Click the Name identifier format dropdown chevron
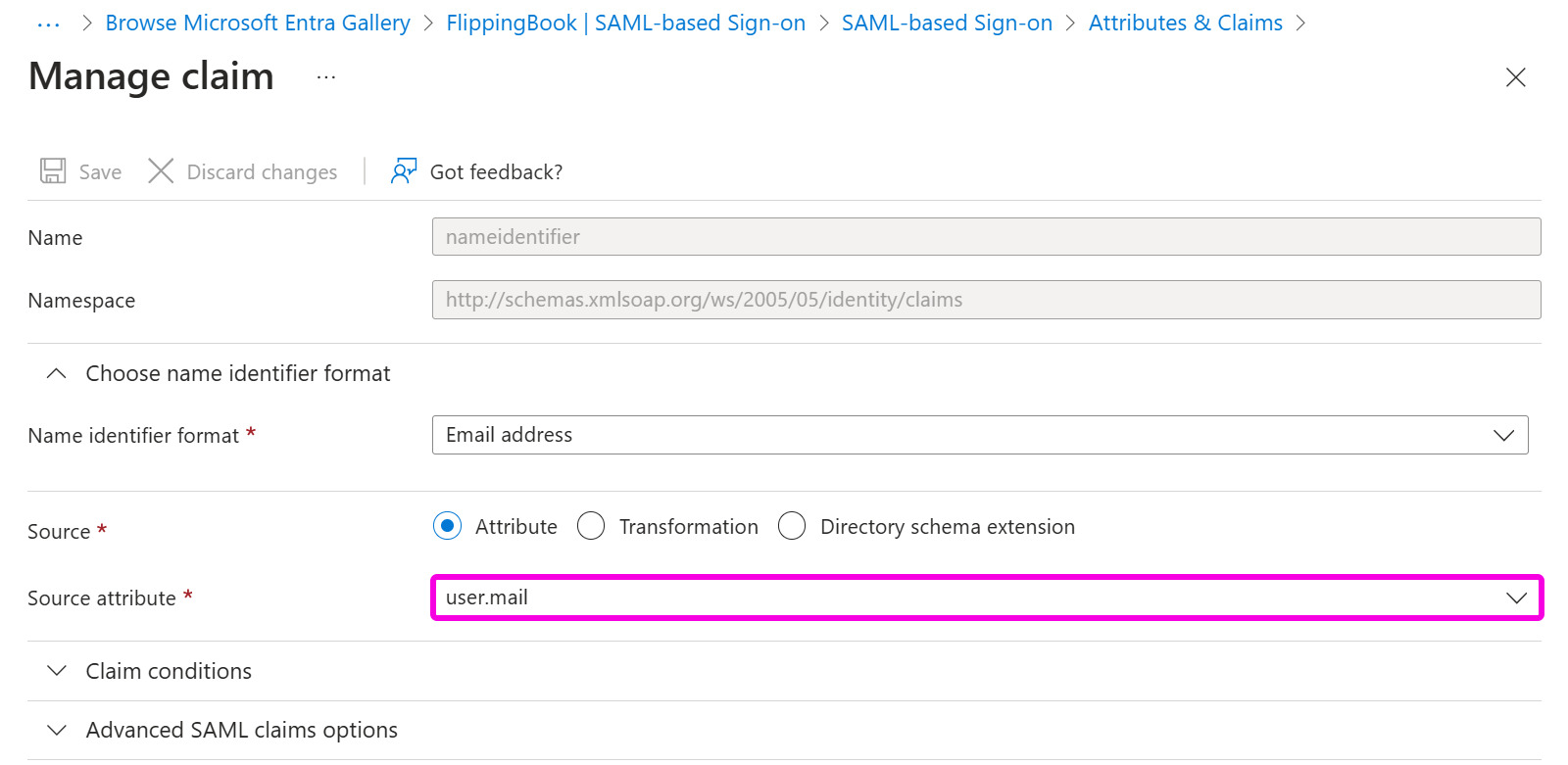 (x=1503, y=435)
